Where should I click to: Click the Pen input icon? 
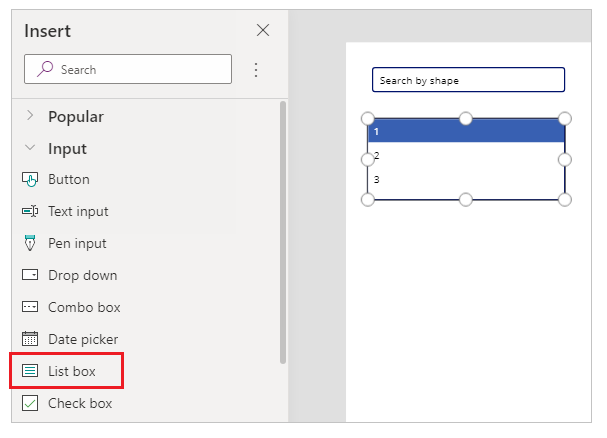click(30, 243)
